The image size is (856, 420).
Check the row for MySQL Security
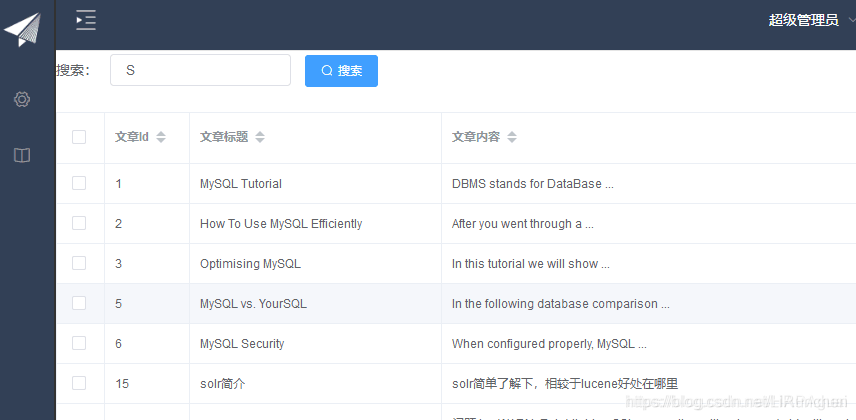point(79,343)
